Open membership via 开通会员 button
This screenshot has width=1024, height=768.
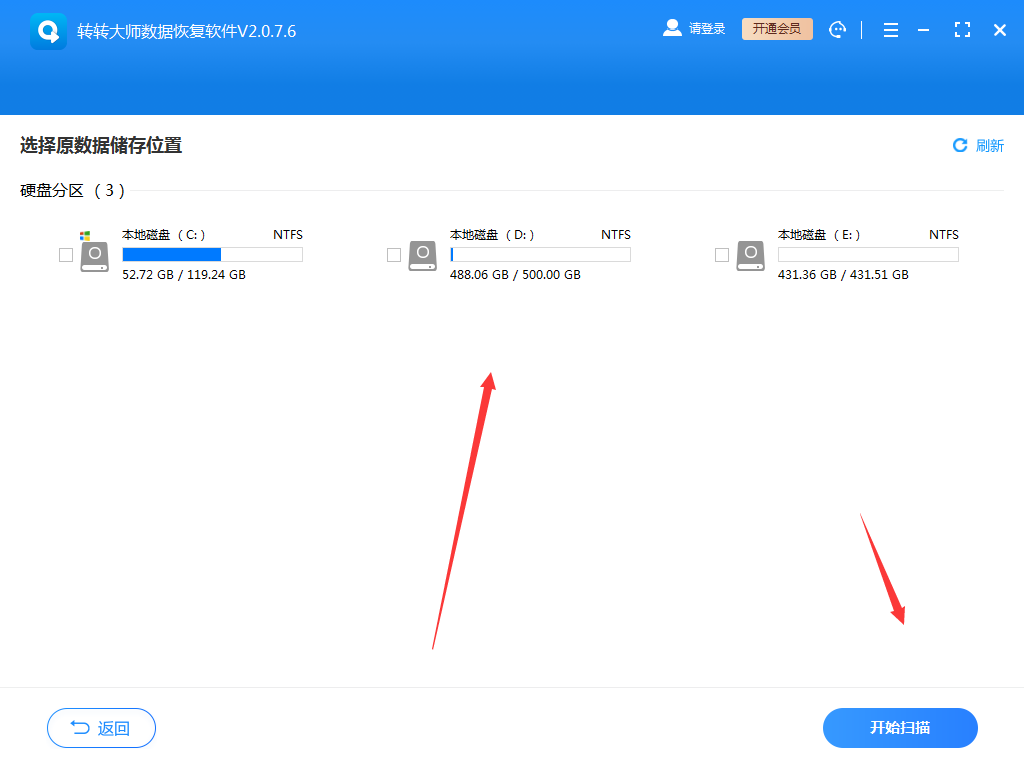click(x=777, y=28)
